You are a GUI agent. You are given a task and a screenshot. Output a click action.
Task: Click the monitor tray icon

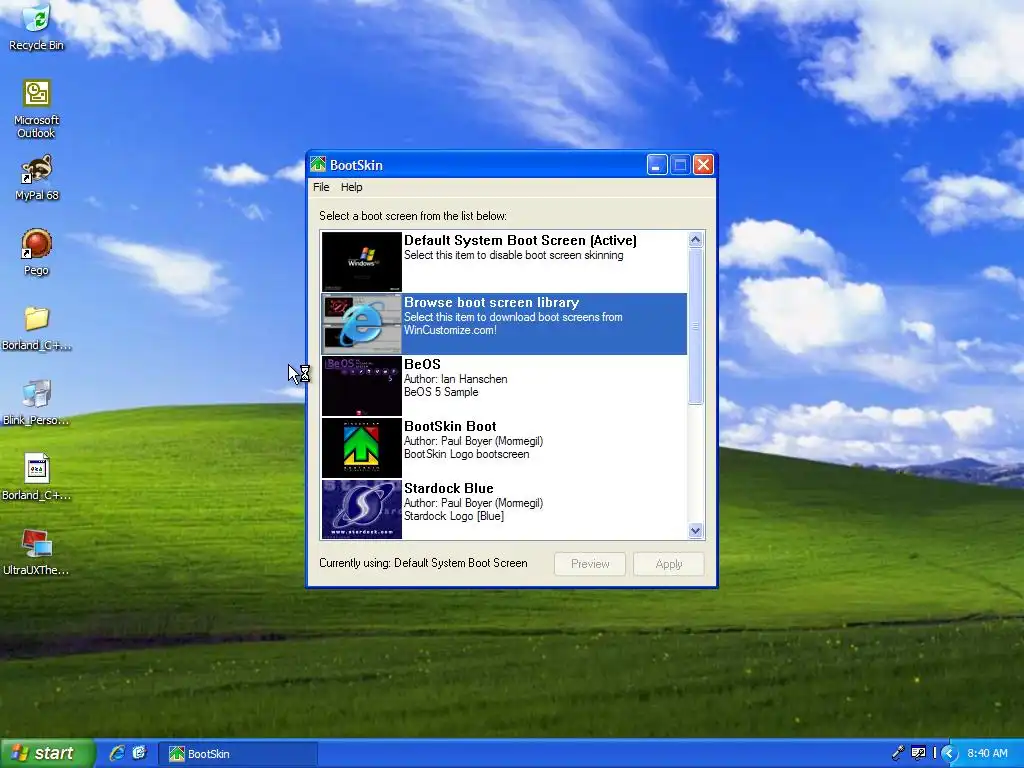point(918,753)
